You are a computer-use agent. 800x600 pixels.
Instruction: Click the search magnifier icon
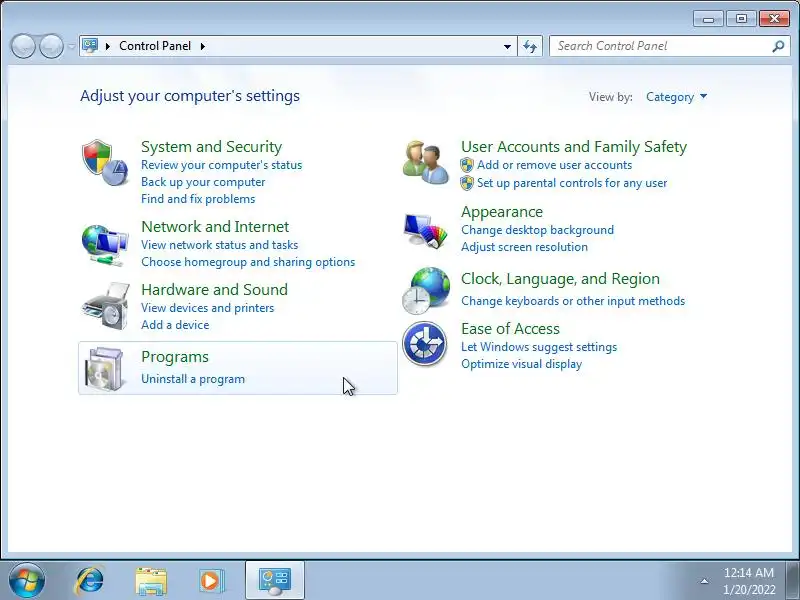click(x=778, y=46)
